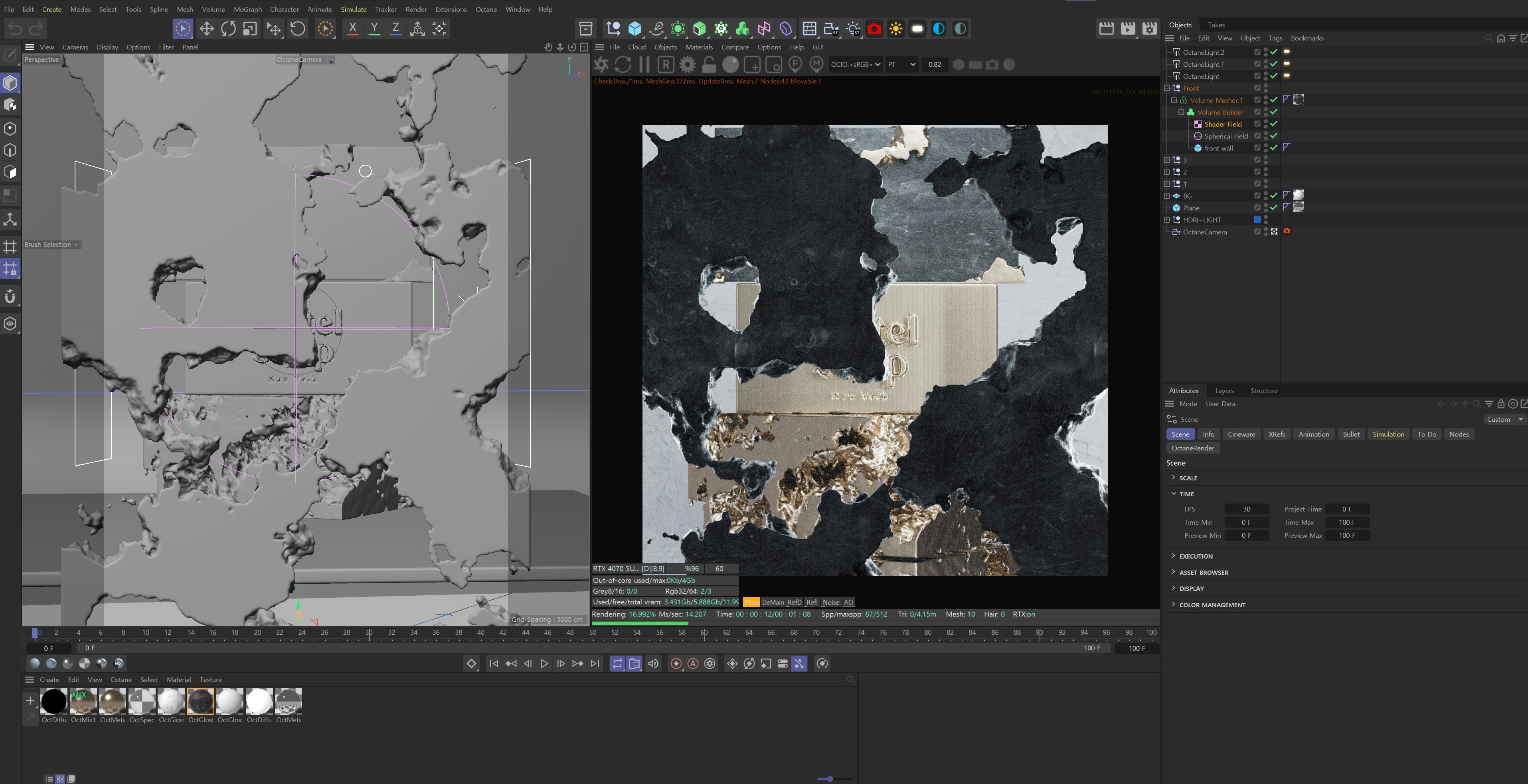Viewport: 1528px width, 784px height.
Task: Toggle X axis lock icon
Action: (352, 28)
